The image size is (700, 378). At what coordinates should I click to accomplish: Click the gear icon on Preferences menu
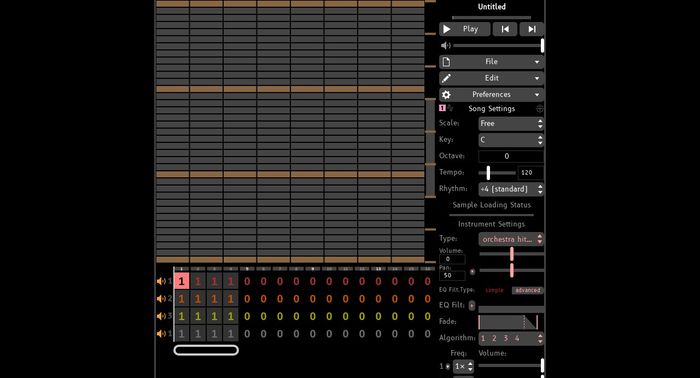pos(446,95)
